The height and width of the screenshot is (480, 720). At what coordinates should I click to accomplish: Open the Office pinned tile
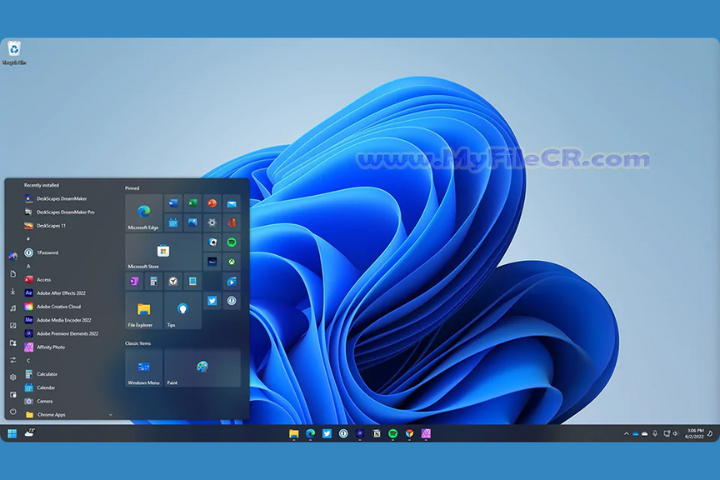pos(231,223)
